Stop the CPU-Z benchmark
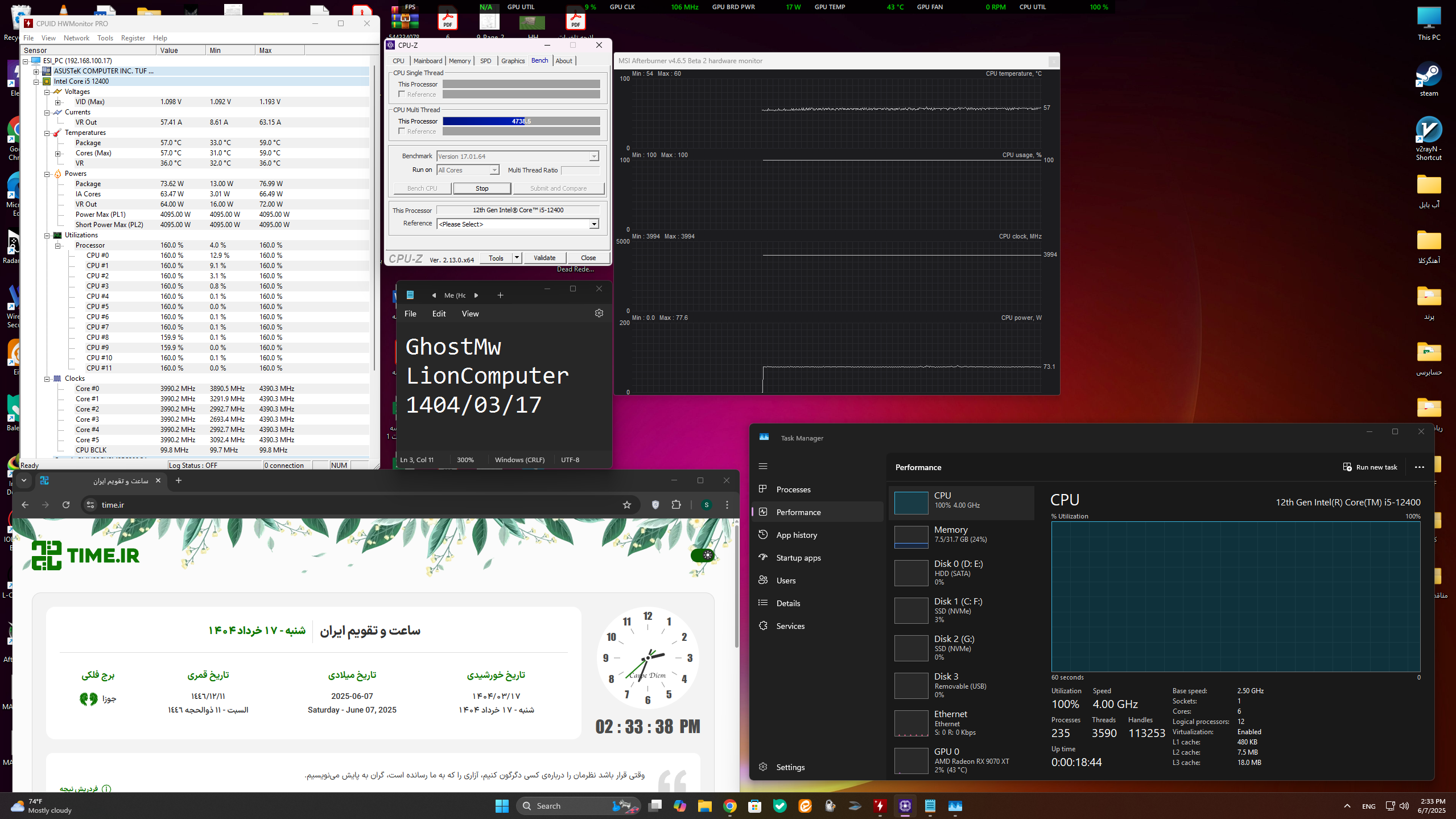This screenshot has height=819, width=1456. 482,188
